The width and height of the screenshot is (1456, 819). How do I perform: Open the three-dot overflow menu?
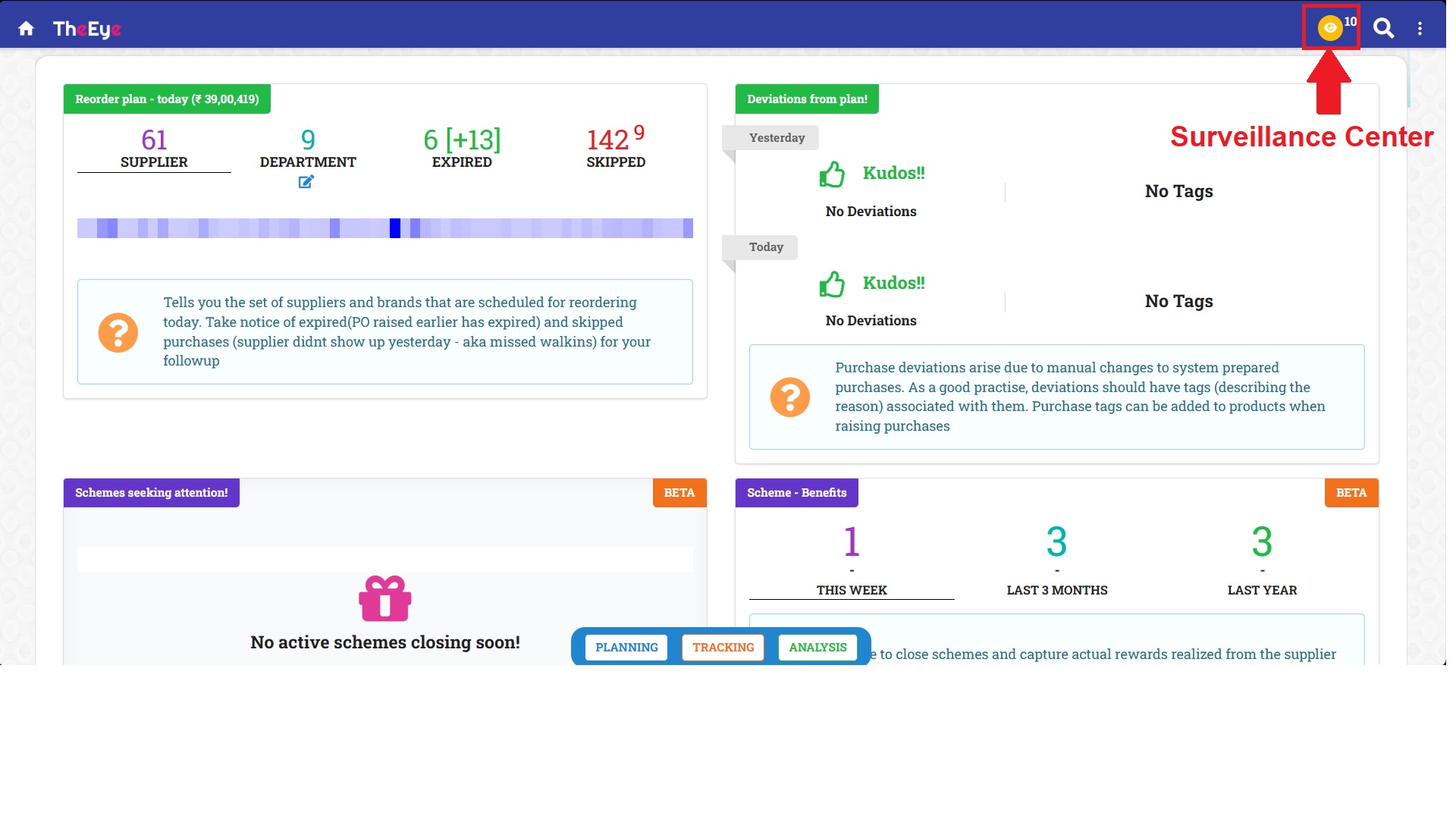click(1420, 29)
